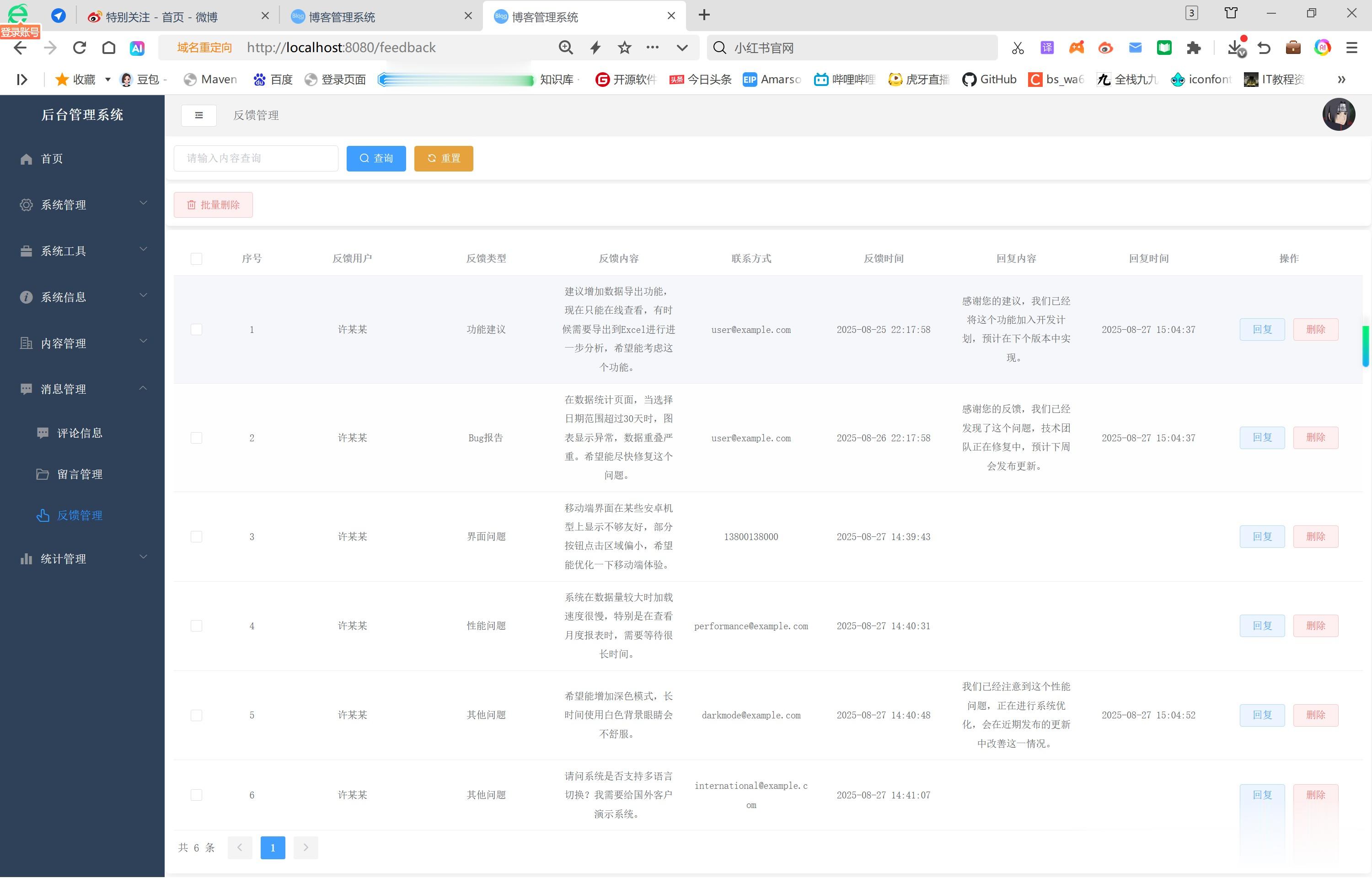Click the screenshot scissors icon
This screenshot has height=878, width=1372.
(1018, 48)
